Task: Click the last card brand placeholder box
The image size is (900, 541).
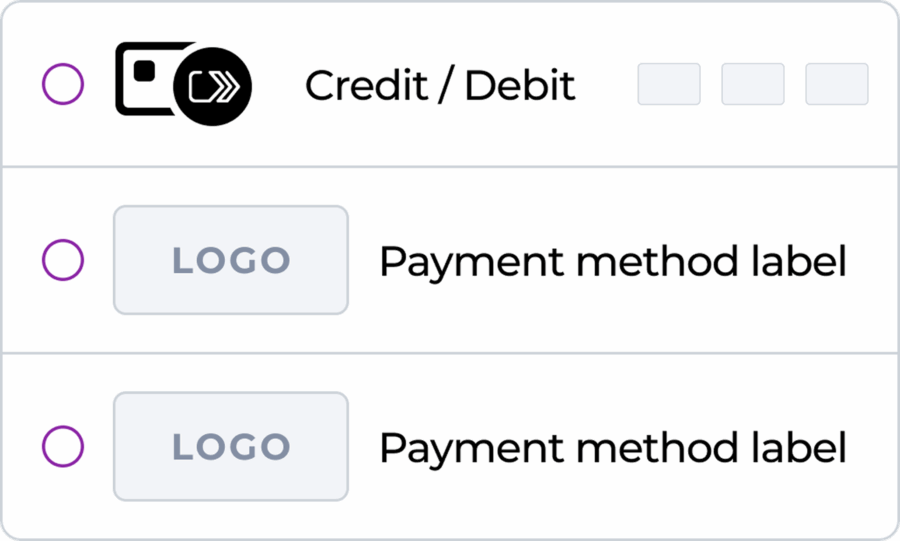Action: [837, 84]
